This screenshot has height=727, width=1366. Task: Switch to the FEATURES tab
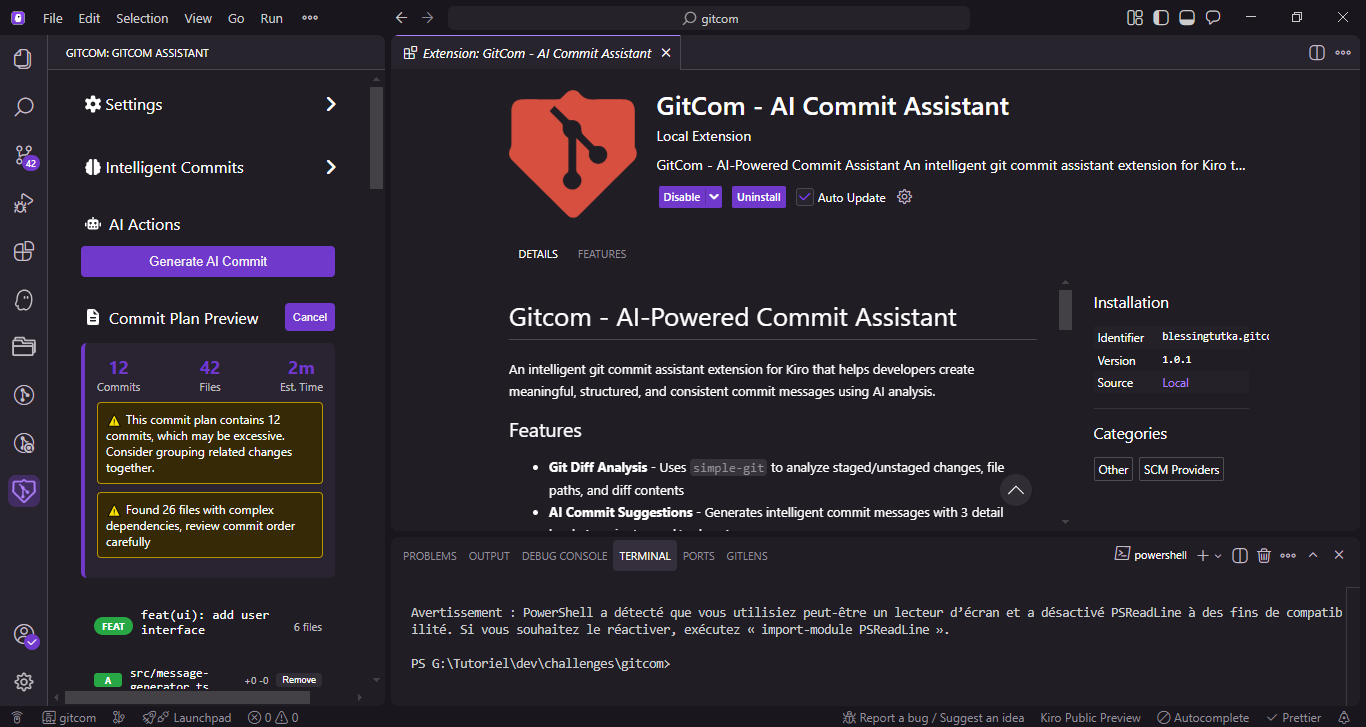[602, 254]
